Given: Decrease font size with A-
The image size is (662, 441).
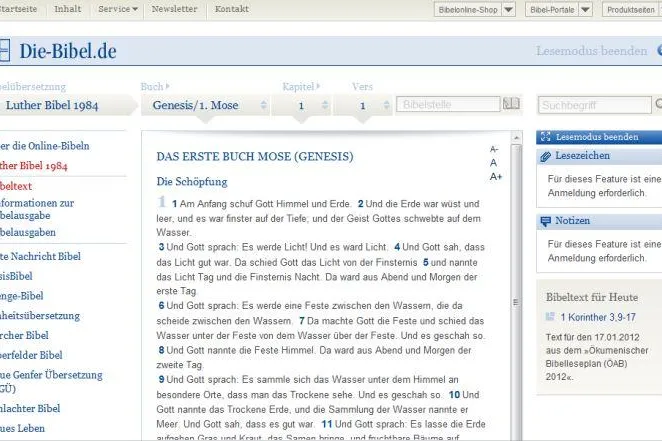Looking at the screenshot, I should point(494,149).
